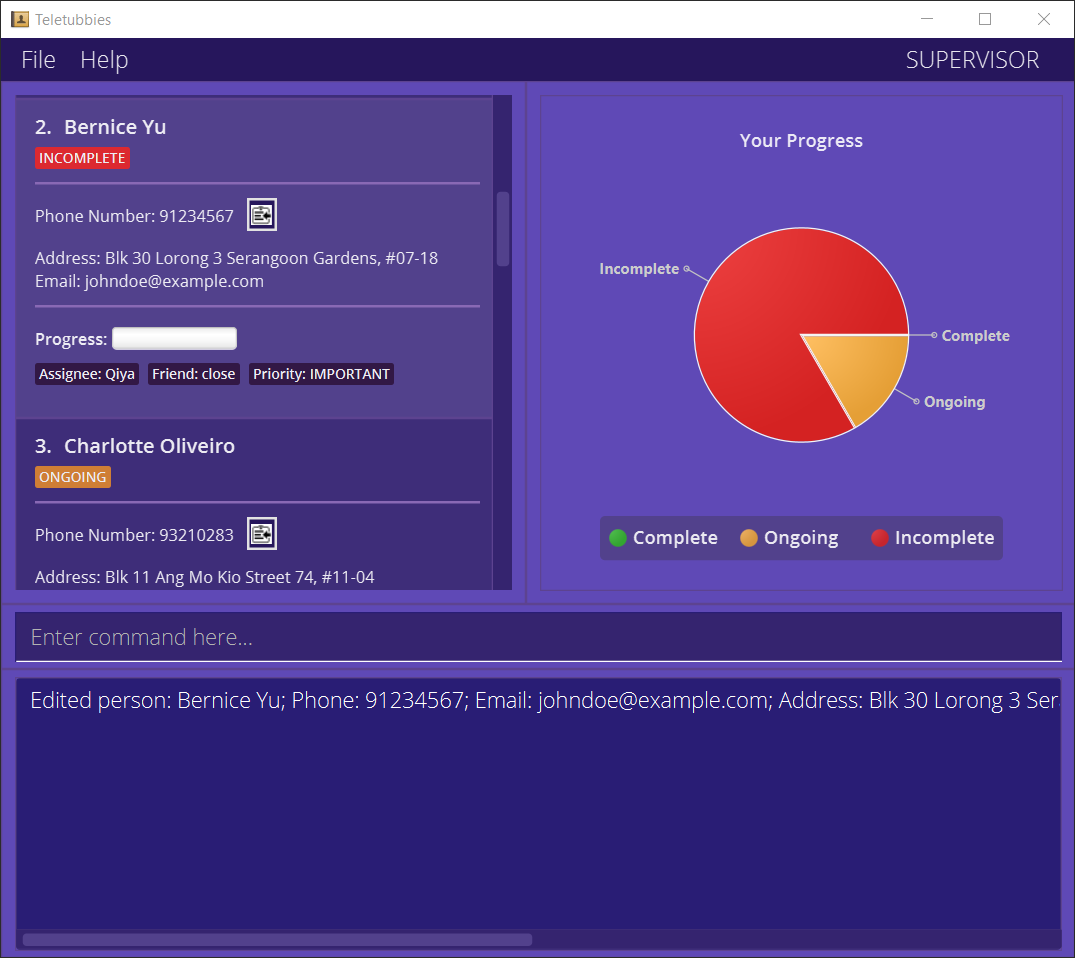
Task: Click the green Complete legend dot
Action: point(618,538)
